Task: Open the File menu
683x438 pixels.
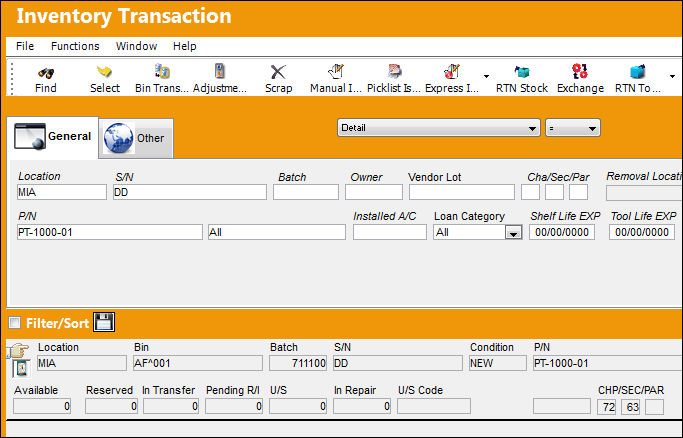Action: tap(25, 46)
